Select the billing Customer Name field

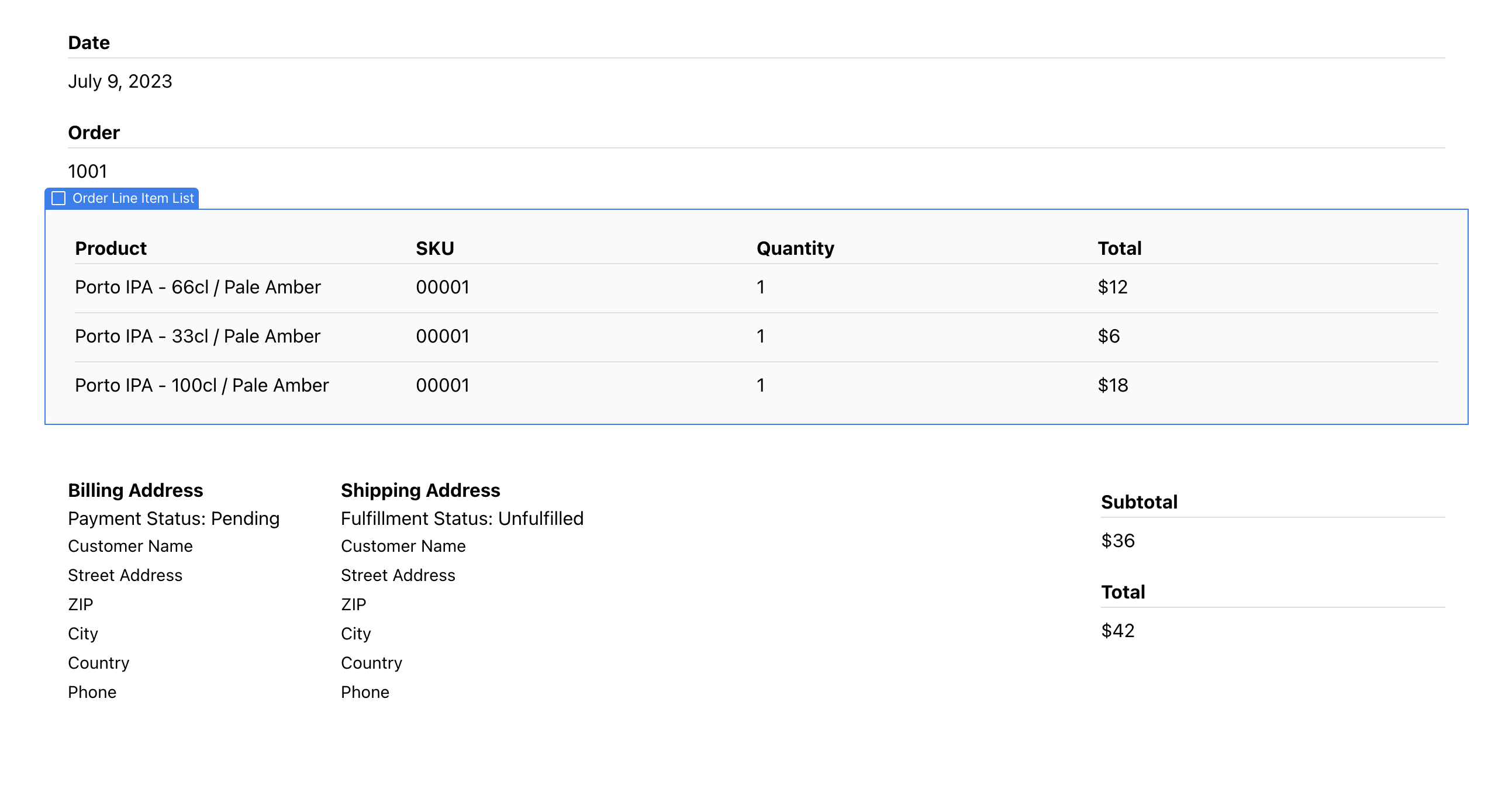tap(130, 546)
